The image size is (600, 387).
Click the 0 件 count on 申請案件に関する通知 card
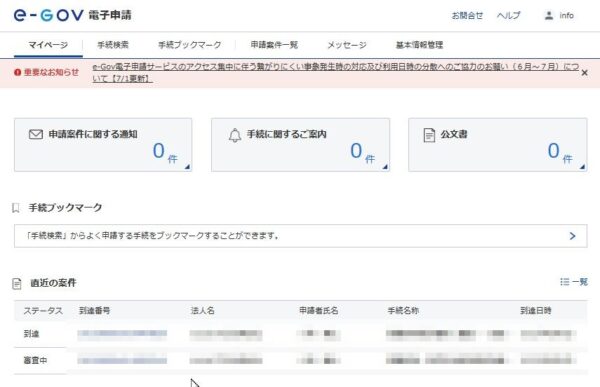(165, 152)
